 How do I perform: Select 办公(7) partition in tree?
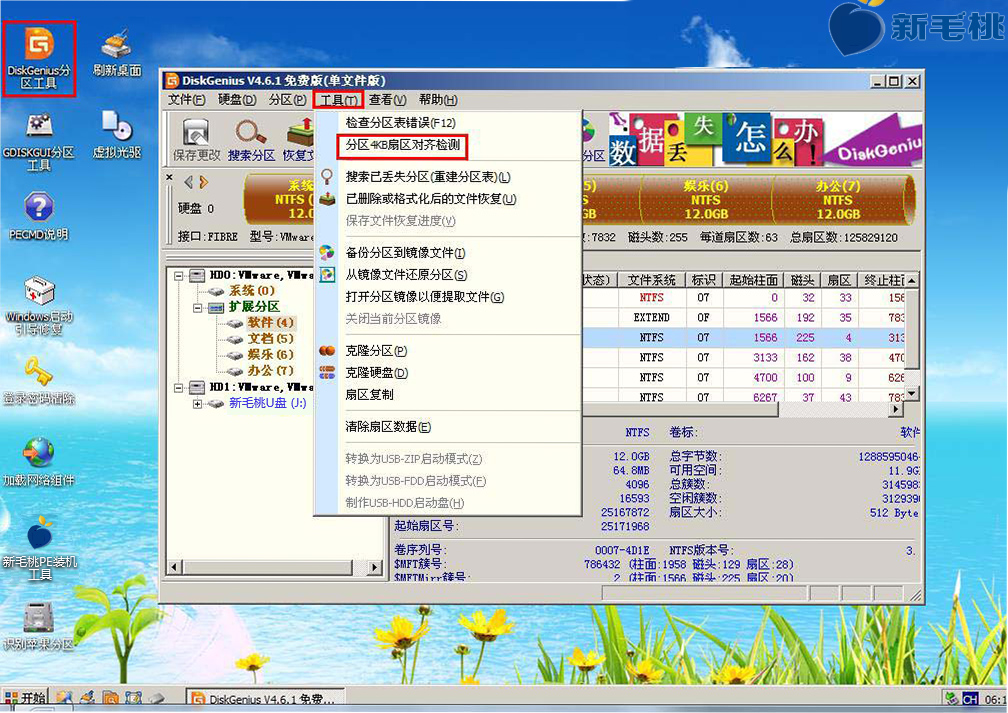271,370
